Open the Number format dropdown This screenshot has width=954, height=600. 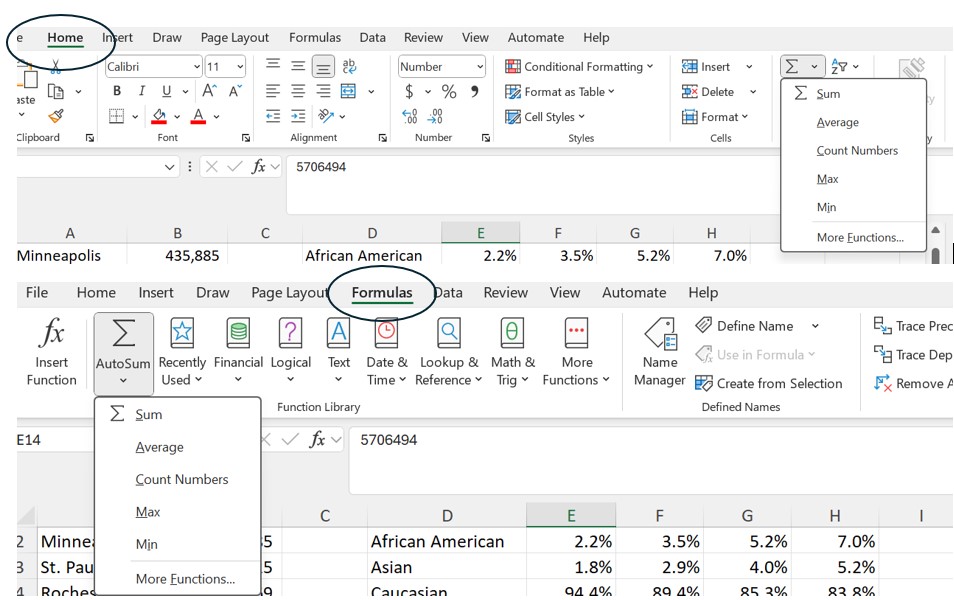479,66
